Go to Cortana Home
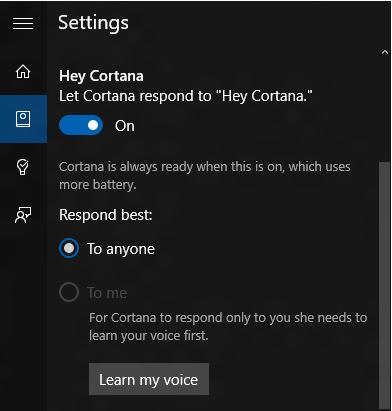Image resolution: width=392 pixels, height=411 pixels. click(23, 71)
